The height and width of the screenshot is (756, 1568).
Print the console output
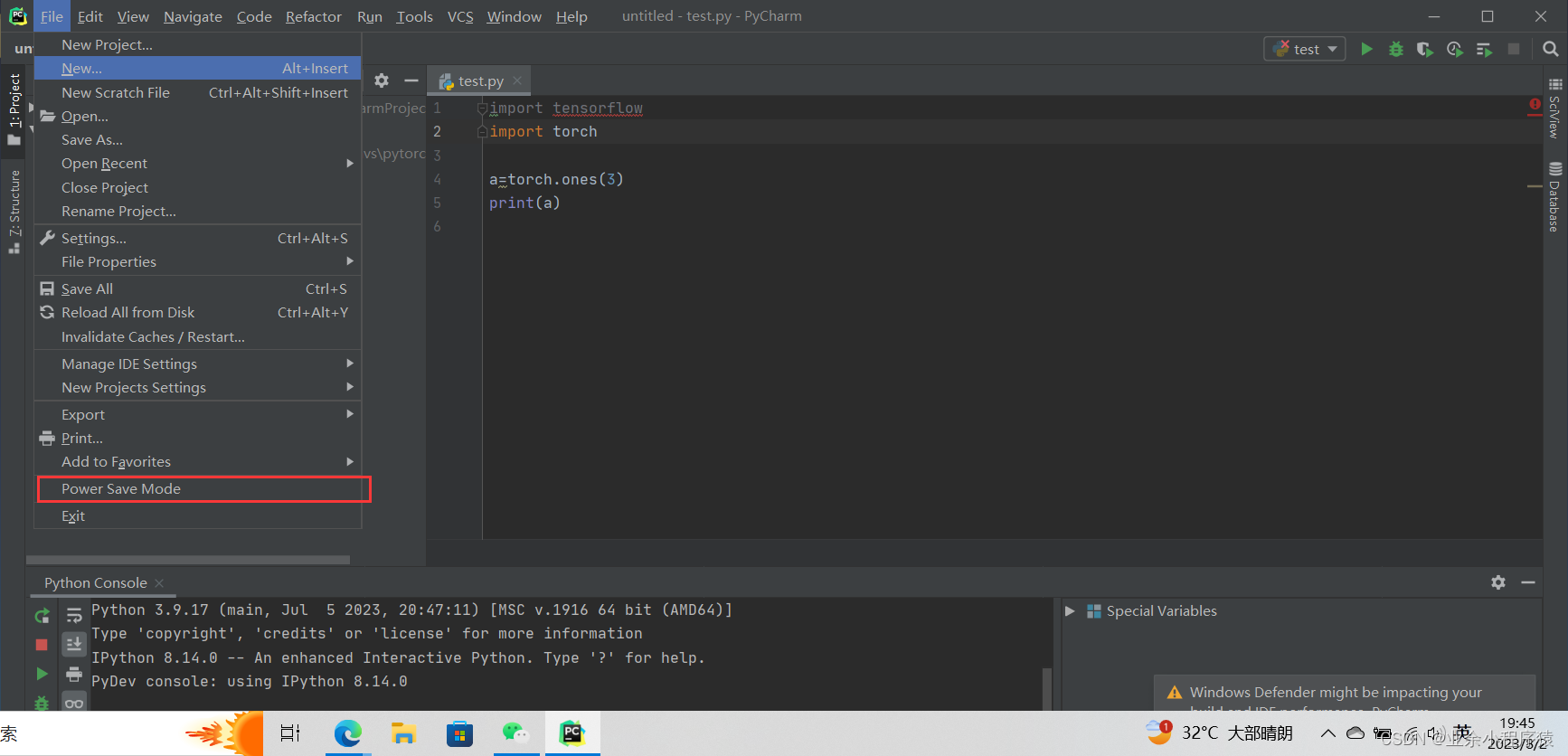tap(74, 674)
